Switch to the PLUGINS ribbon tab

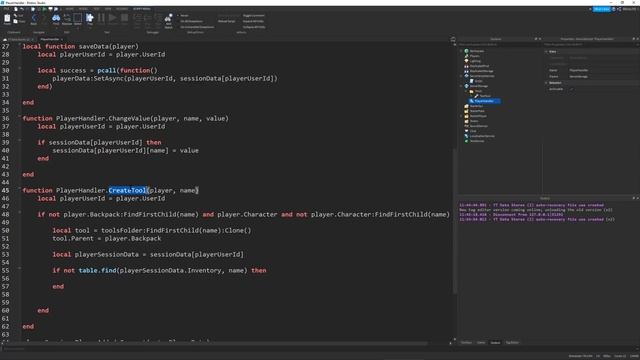[122, 9]
